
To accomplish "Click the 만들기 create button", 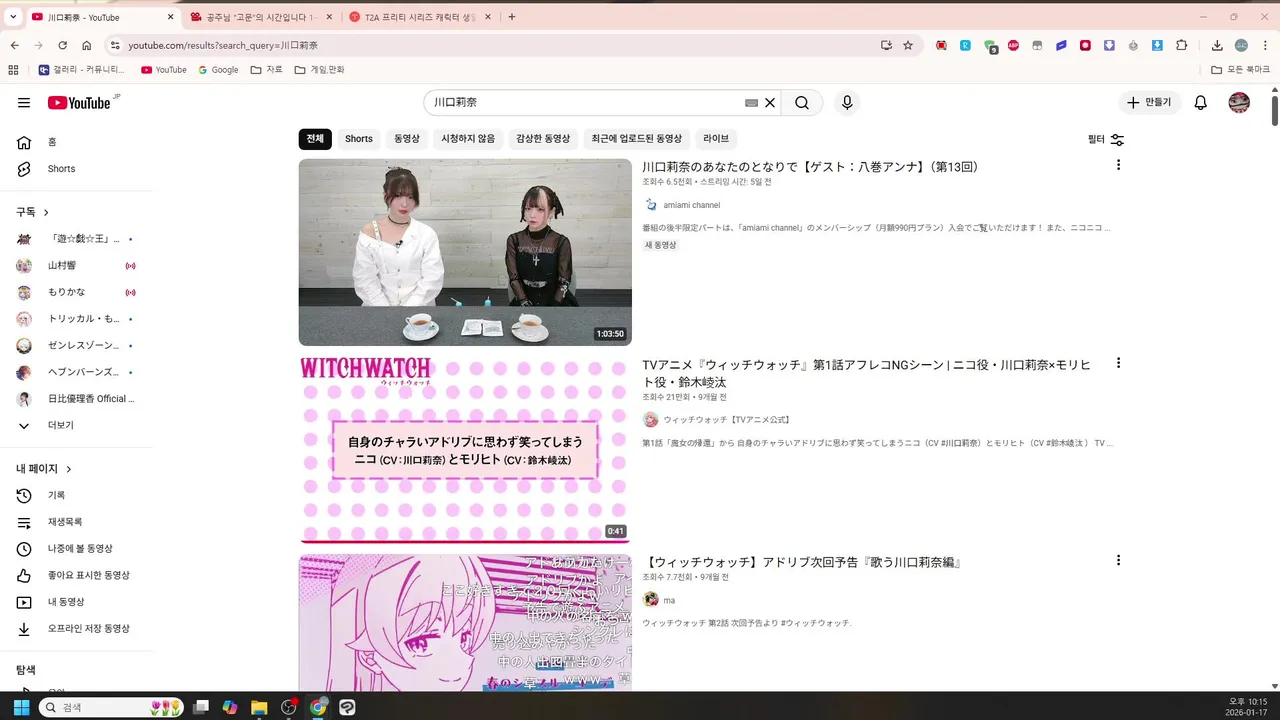I will click(1150, 103).
